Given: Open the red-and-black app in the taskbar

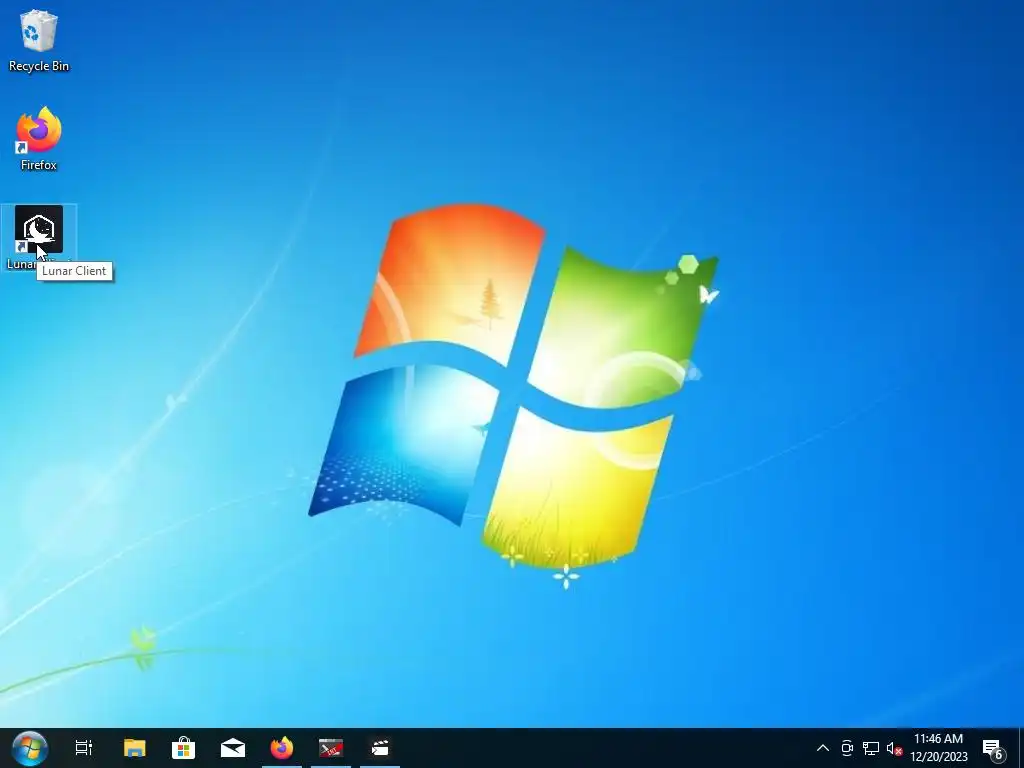Looking at the screenshot, I should point(330,748).
